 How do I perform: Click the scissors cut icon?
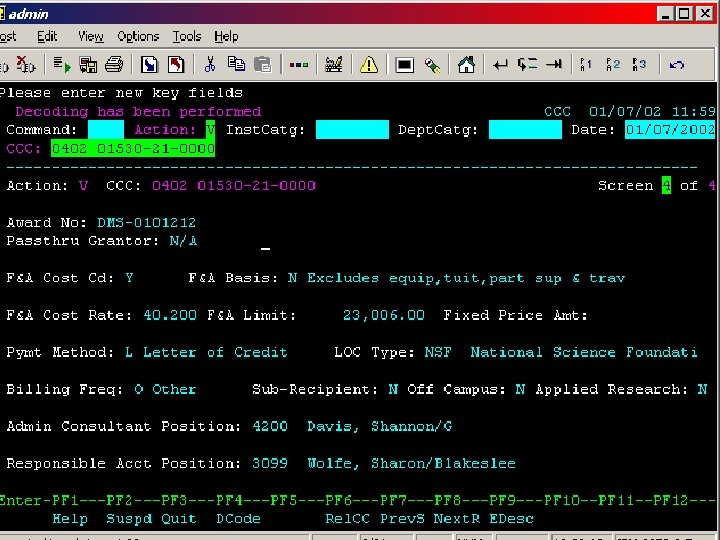(x=210, y=64)
